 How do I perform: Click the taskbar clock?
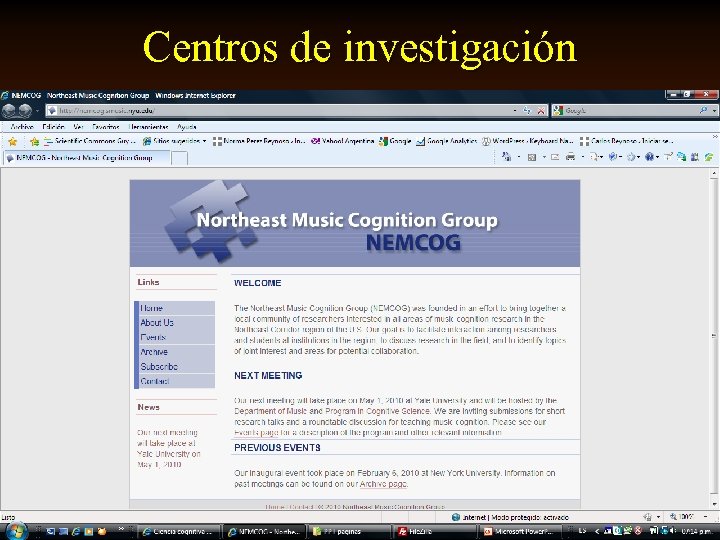click(697, 531)
